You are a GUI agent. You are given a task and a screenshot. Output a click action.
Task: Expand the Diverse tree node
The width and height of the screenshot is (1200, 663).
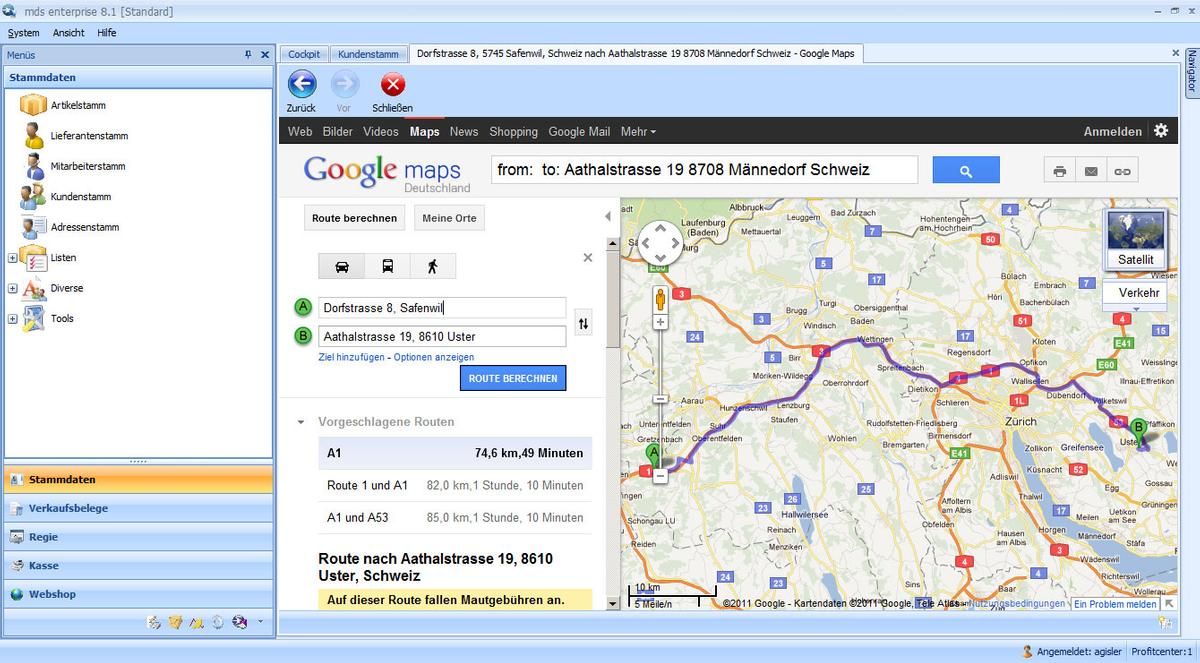pos(13,288)
